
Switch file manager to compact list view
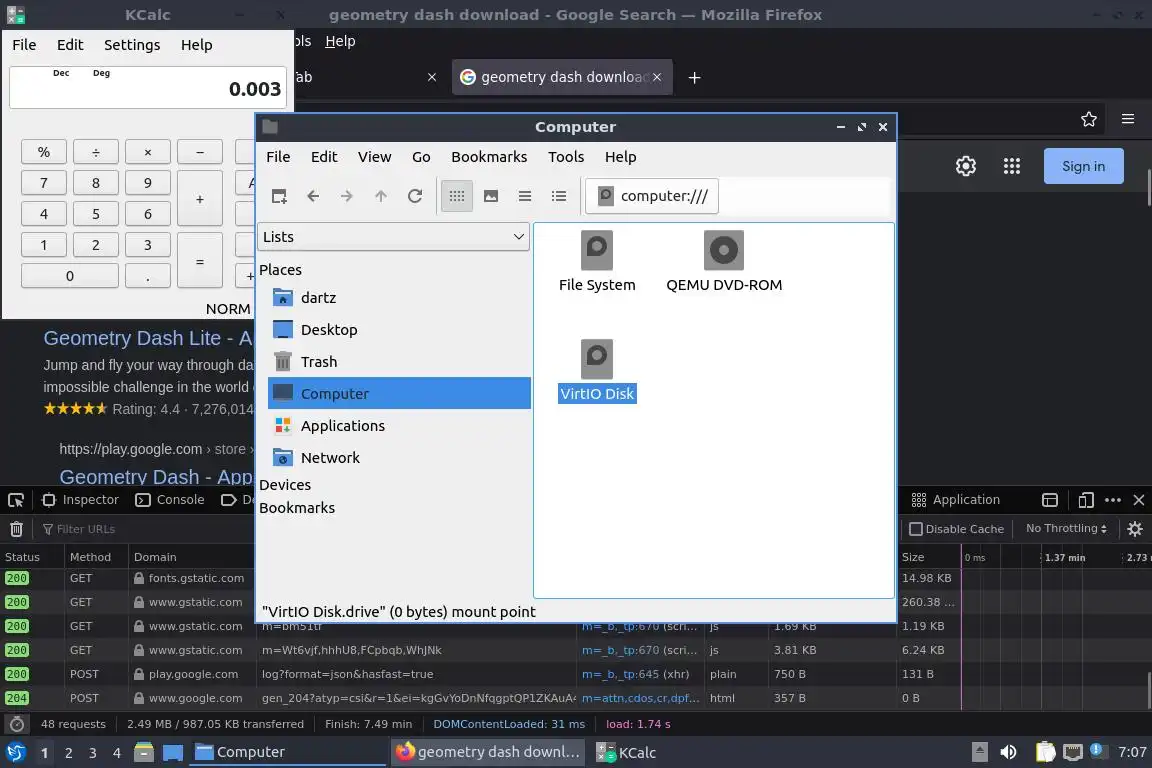pyautogui.click(x=525, y=196)
